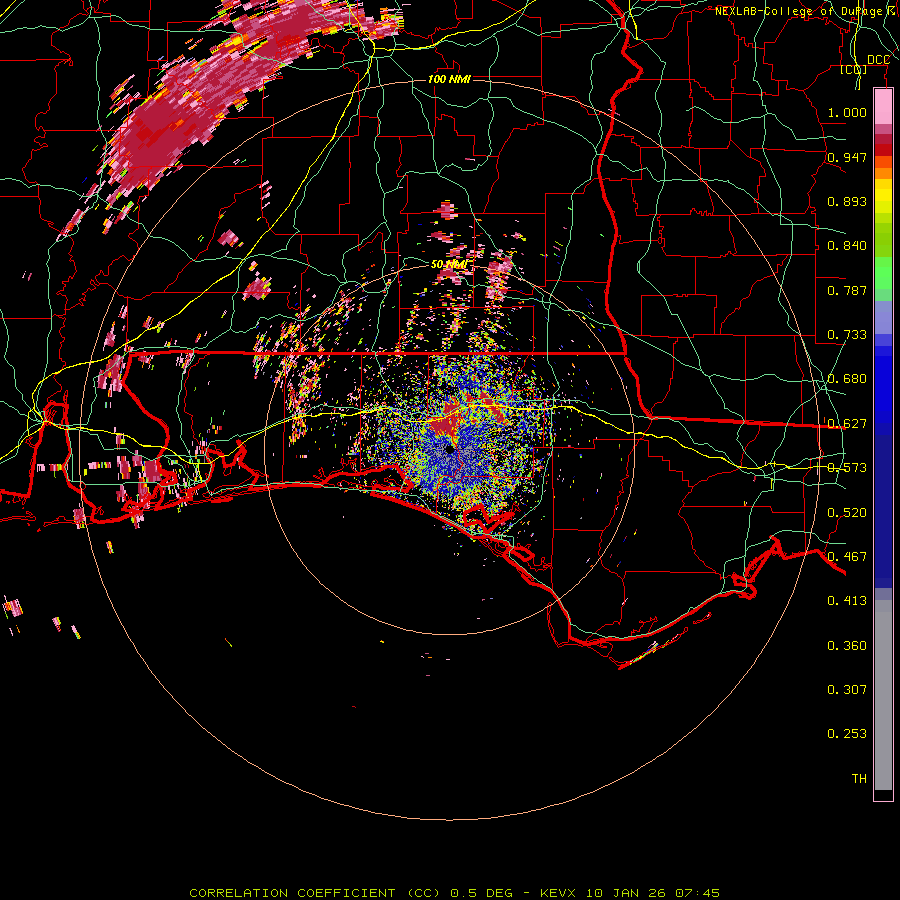Pick the bright green swatch on the legend
The width and height of the screenshot is (900, 900).
click(x=883, y=274)
